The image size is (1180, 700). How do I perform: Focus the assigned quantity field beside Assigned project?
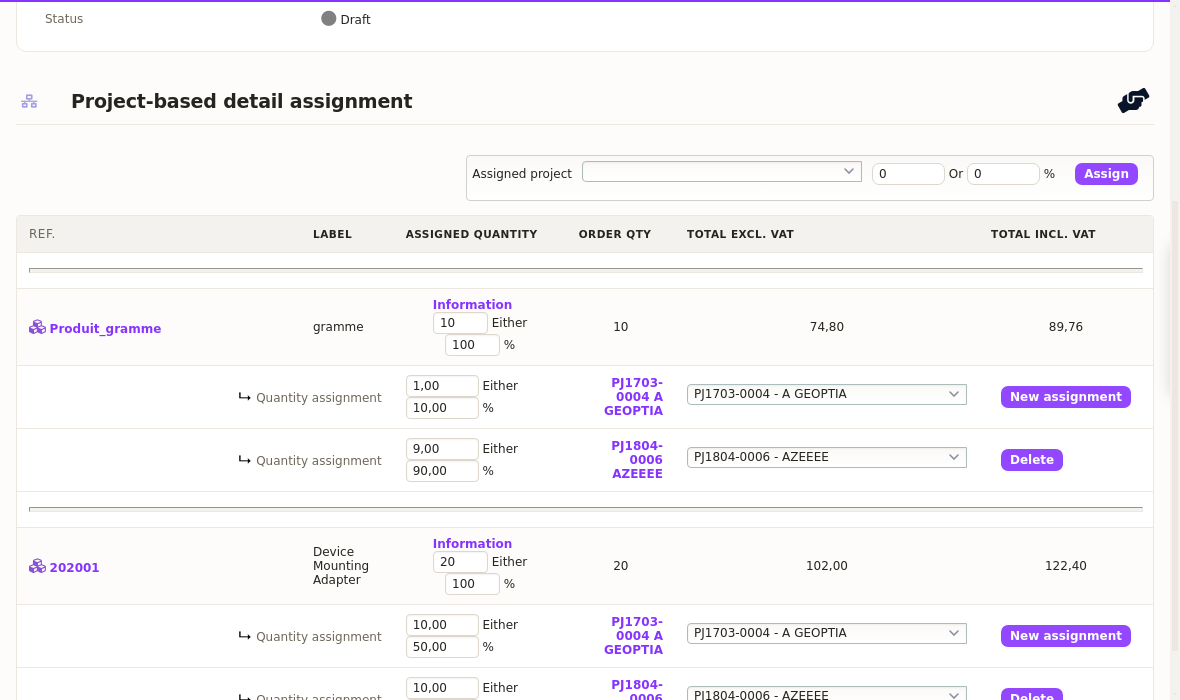(908, 174)
